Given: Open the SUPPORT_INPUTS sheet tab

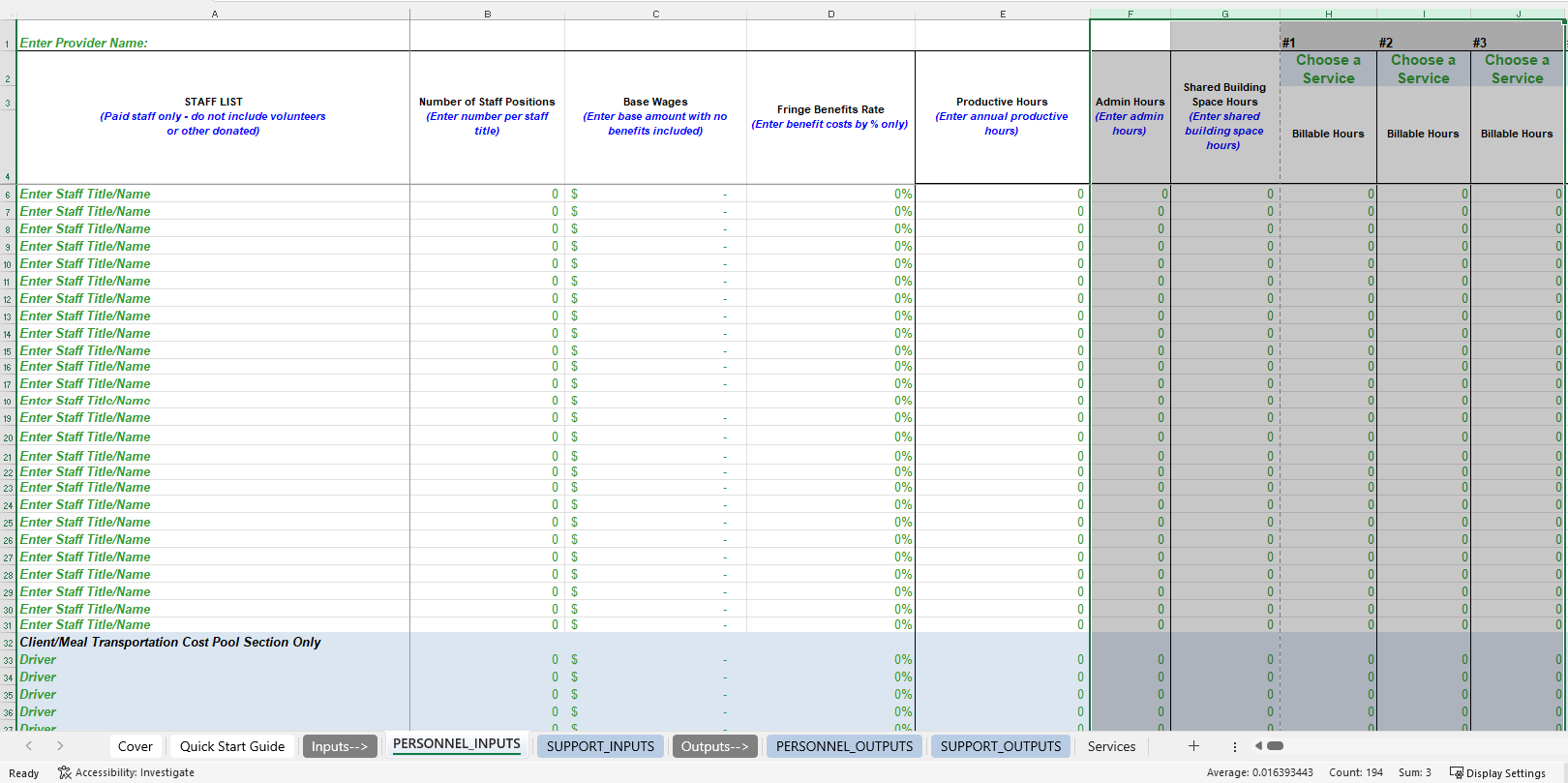Looking at the screenshot, I should point(600,746).
